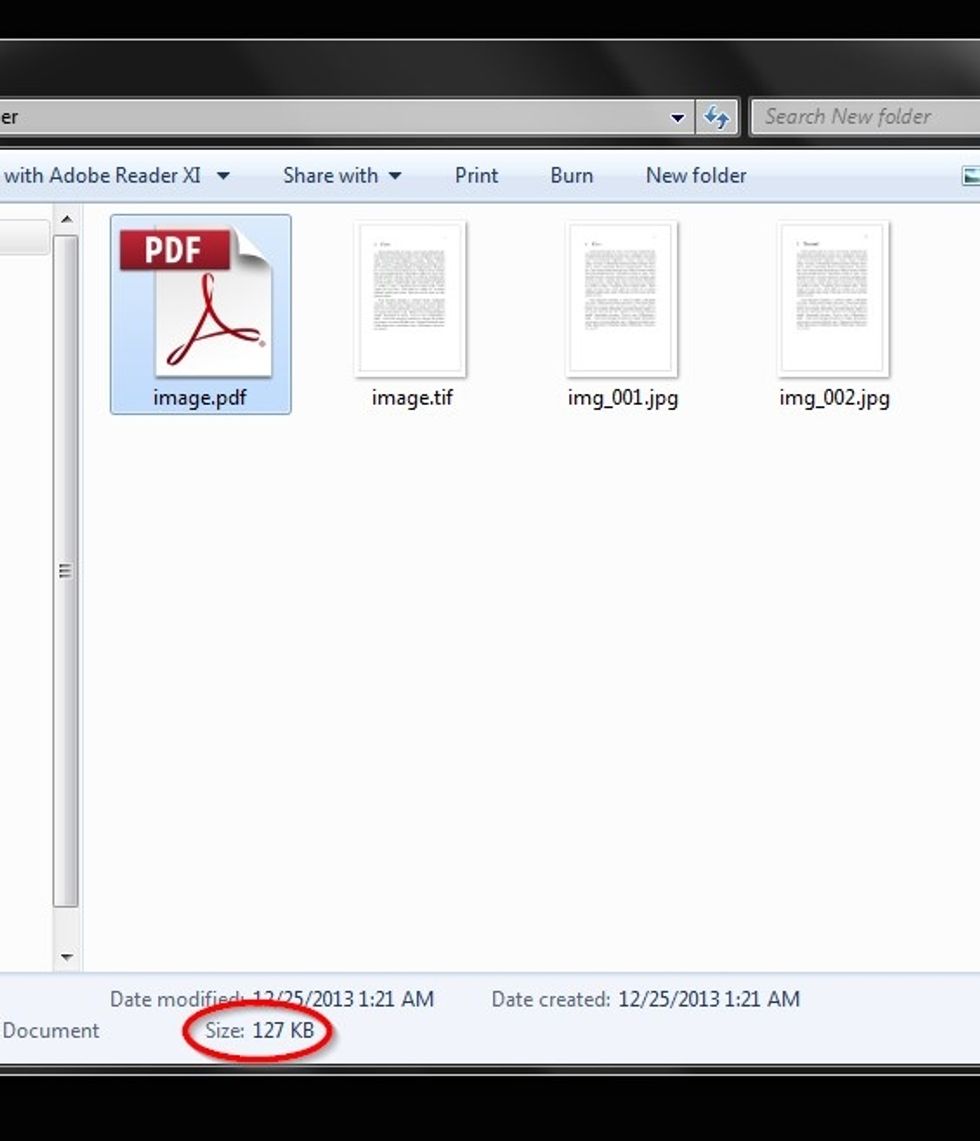Click the scrollbar down arrow icon

(68, 955)
